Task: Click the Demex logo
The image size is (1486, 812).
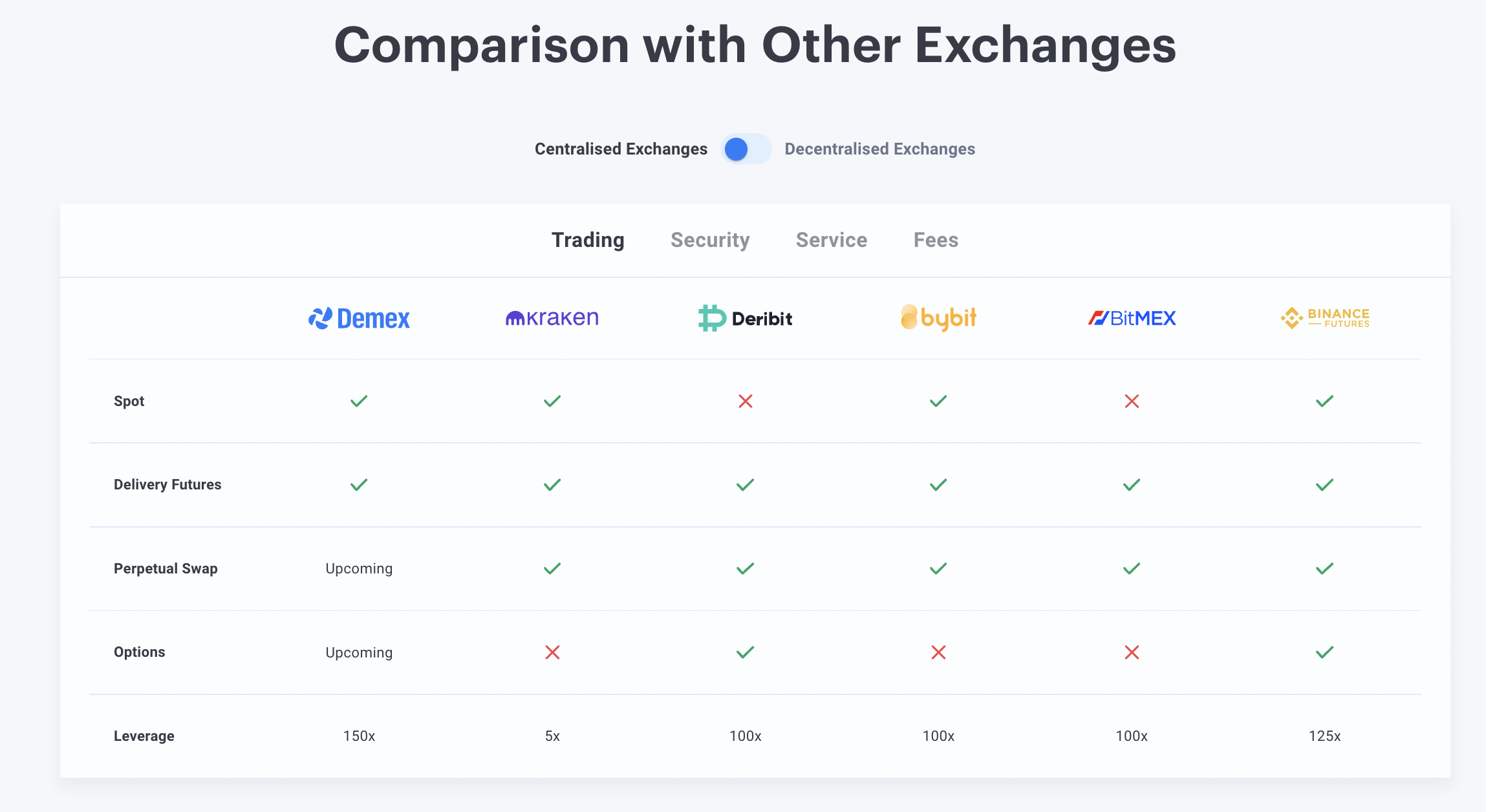Action: [x=359, y=318]
